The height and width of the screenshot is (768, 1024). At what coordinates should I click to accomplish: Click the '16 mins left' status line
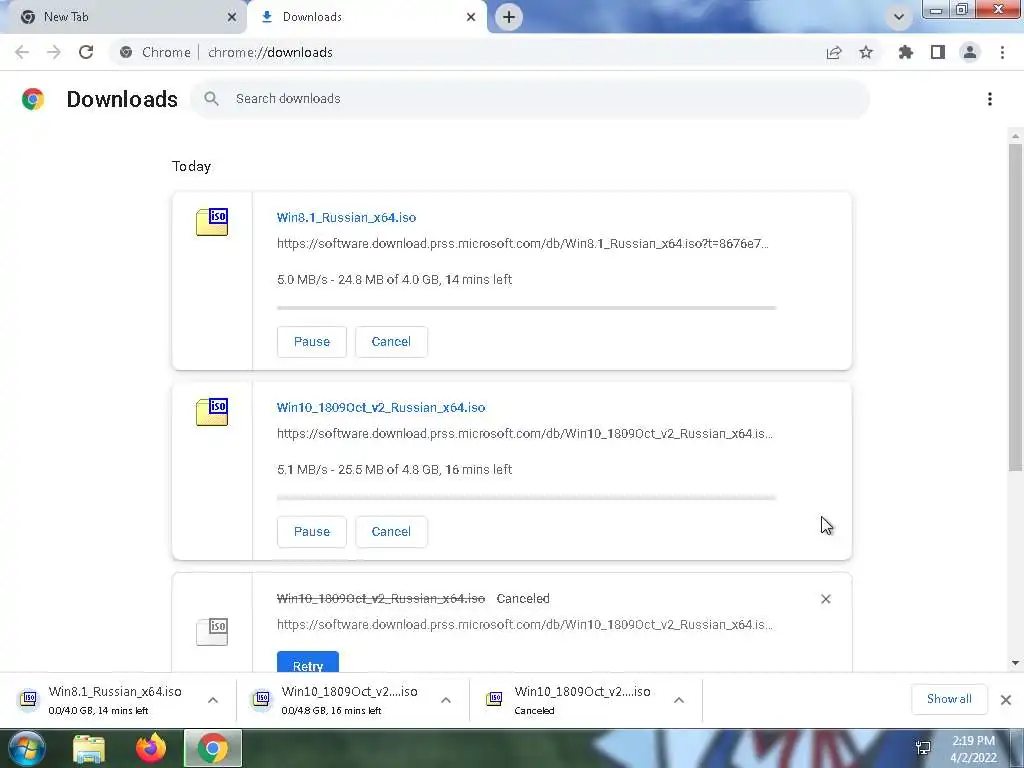coord(394,470)
